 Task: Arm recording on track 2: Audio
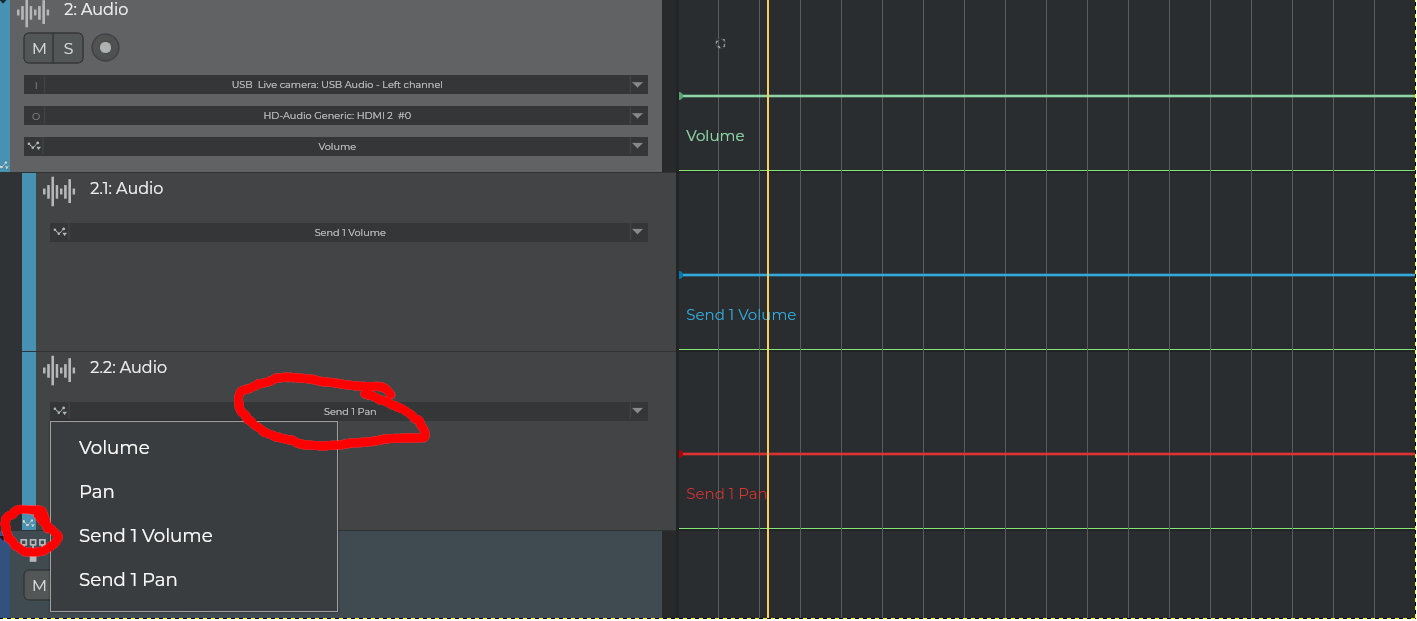coord(105,47)
